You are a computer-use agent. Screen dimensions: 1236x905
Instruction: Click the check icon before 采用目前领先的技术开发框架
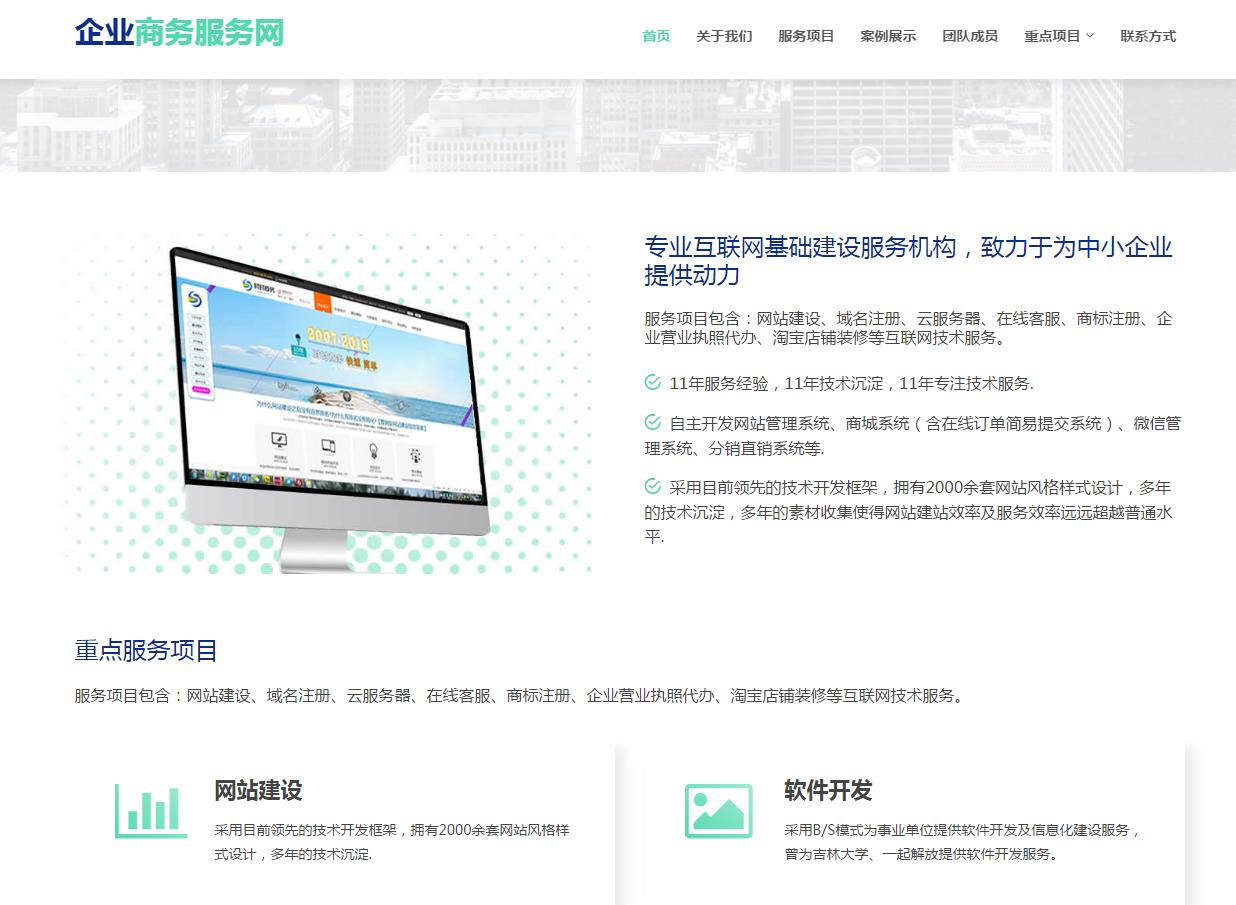click(653, 487)
